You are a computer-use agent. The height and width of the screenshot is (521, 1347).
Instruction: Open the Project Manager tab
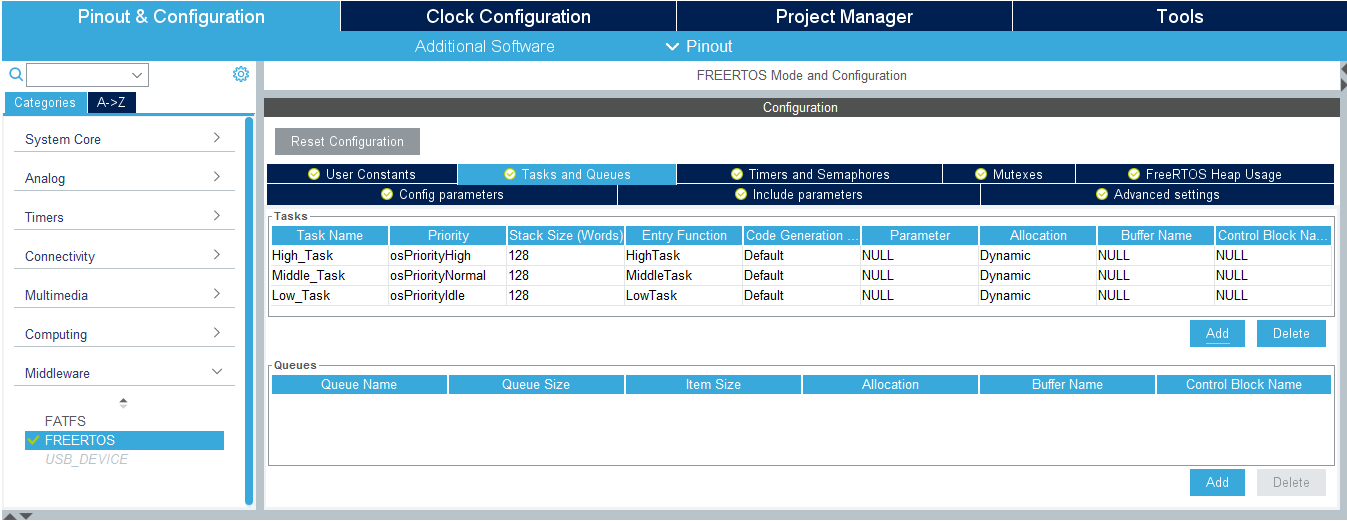pos(844,16)
